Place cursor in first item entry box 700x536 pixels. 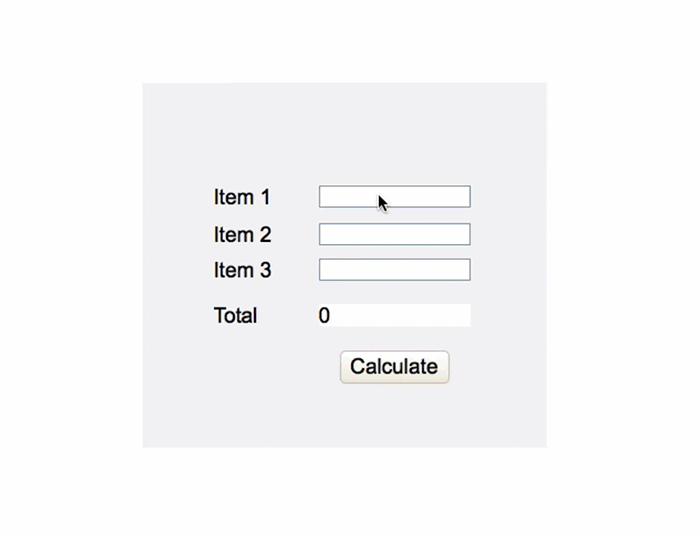coord(395,197)
